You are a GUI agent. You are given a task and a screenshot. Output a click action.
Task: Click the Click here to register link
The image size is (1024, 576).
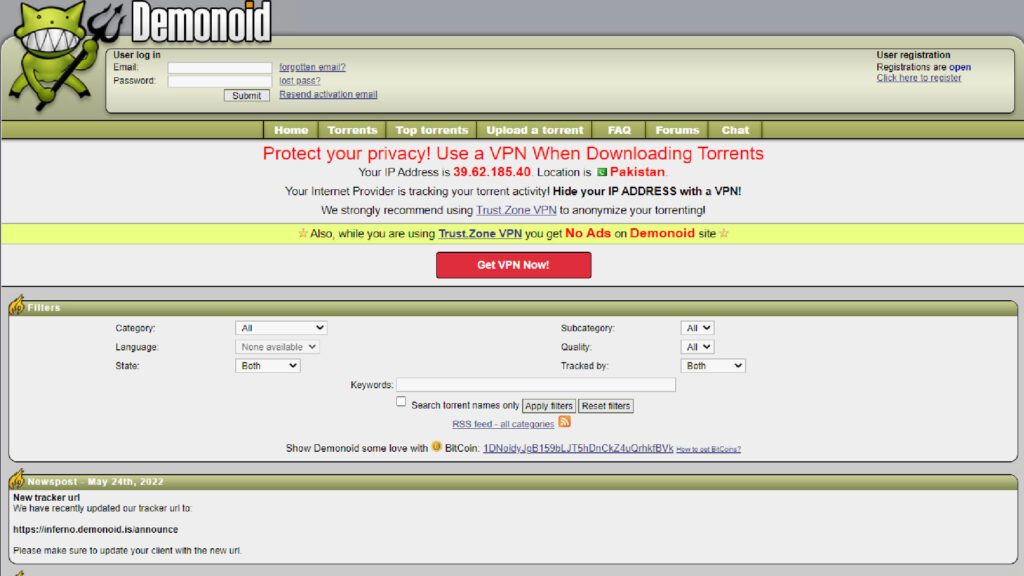click(919, 78)
